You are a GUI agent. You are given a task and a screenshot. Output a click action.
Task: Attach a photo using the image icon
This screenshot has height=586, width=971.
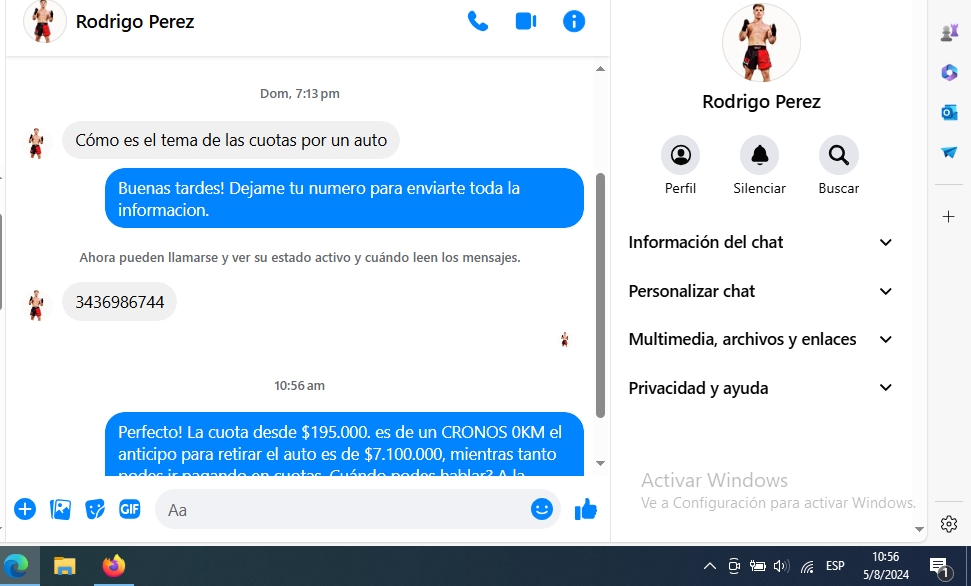click(61, 509)
